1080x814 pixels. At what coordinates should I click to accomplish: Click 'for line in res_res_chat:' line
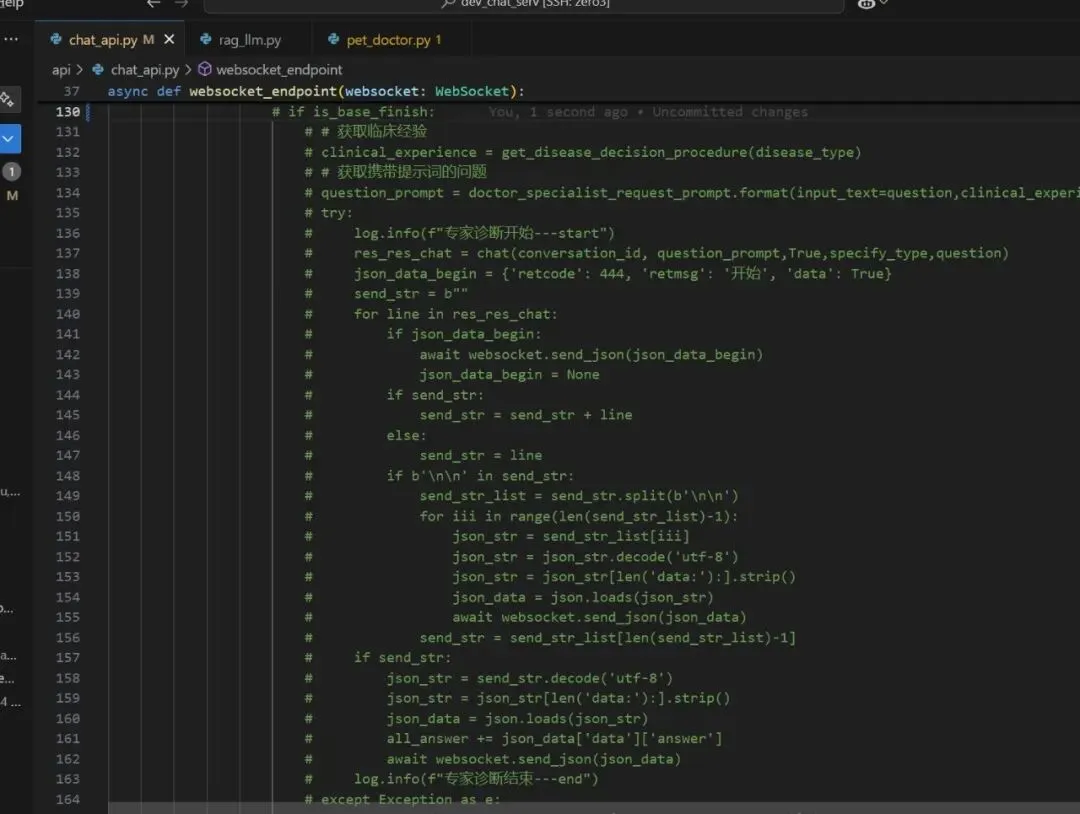click(455, 314)
